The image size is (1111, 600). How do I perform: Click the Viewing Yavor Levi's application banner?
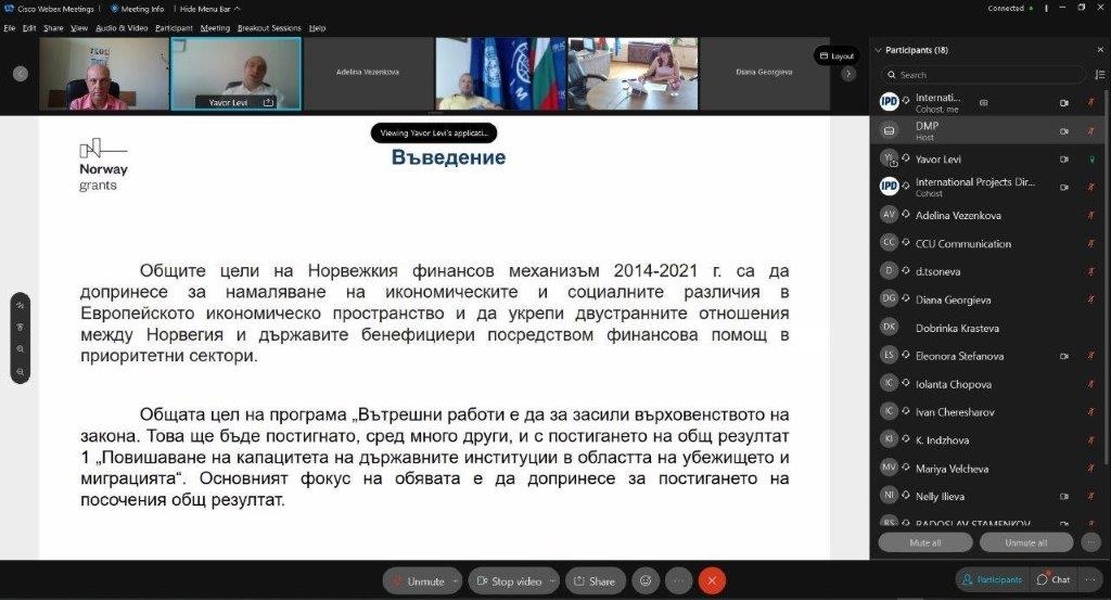tap(434, 132)
